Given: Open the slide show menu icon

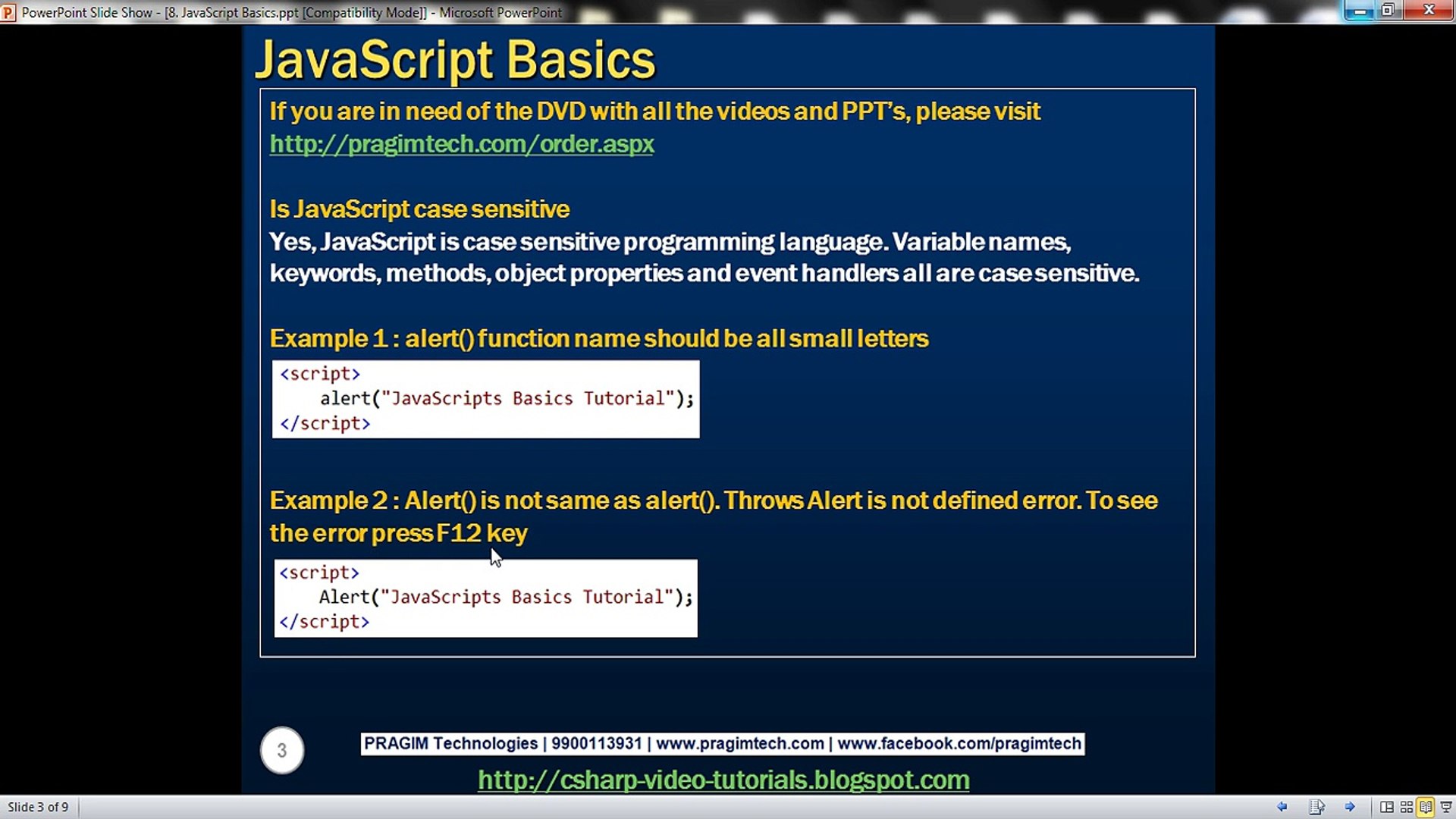Looking at the screenshot, I should (1316, 807).
